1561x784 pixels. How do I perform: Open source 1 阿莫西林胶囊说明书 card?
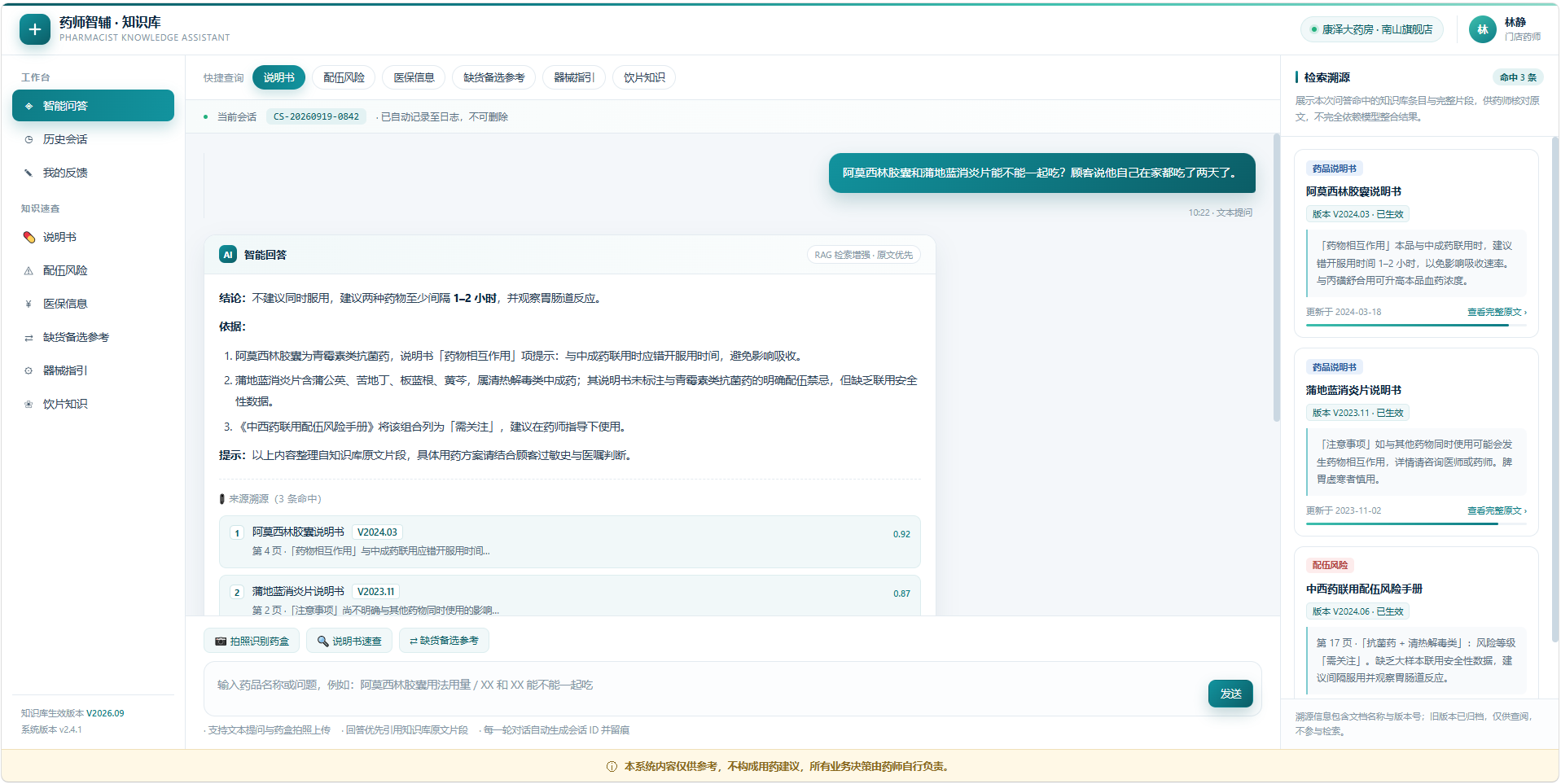(569, 541)
